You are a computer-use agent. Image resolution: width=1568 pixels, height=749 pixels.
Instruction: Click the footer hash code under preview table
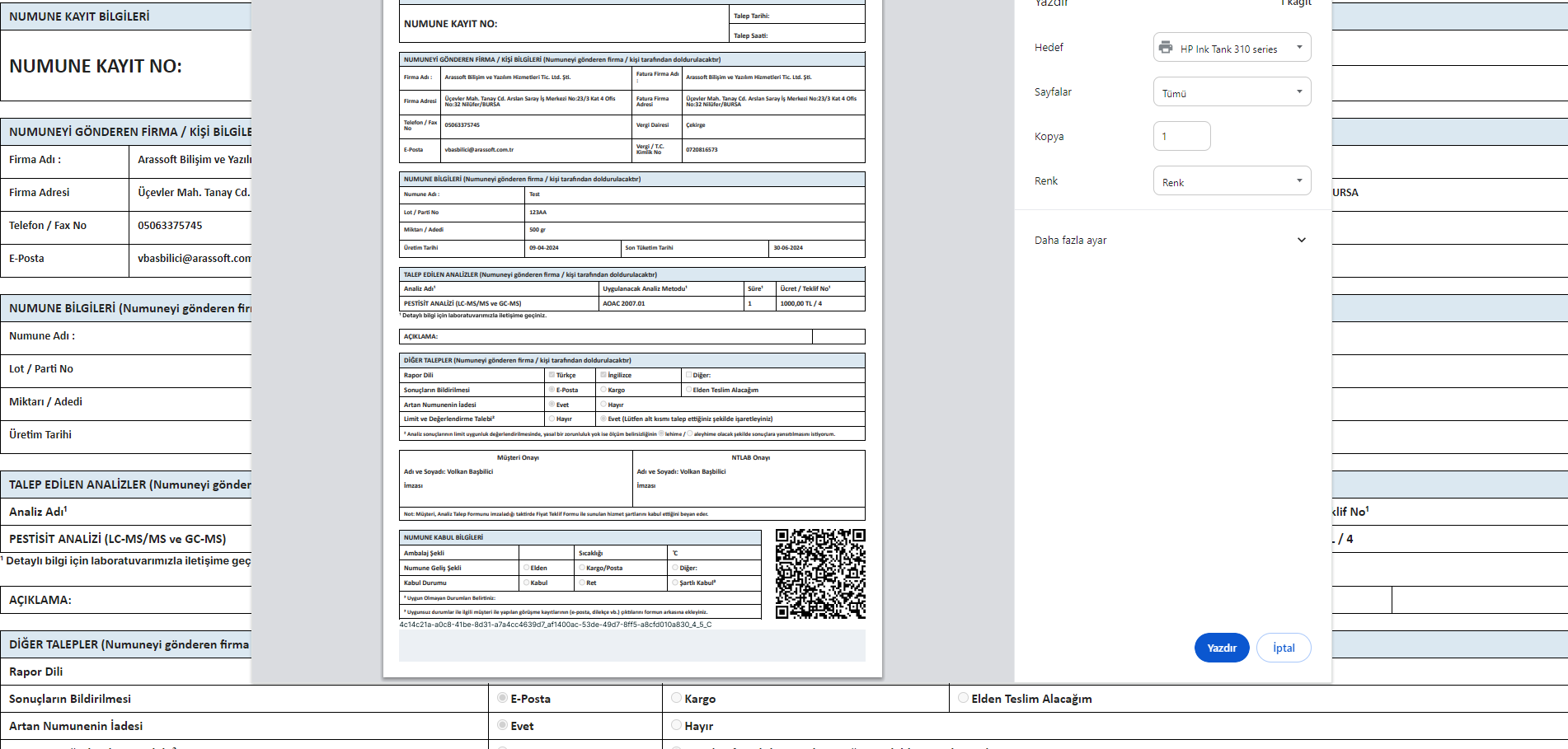click(555, 625)
